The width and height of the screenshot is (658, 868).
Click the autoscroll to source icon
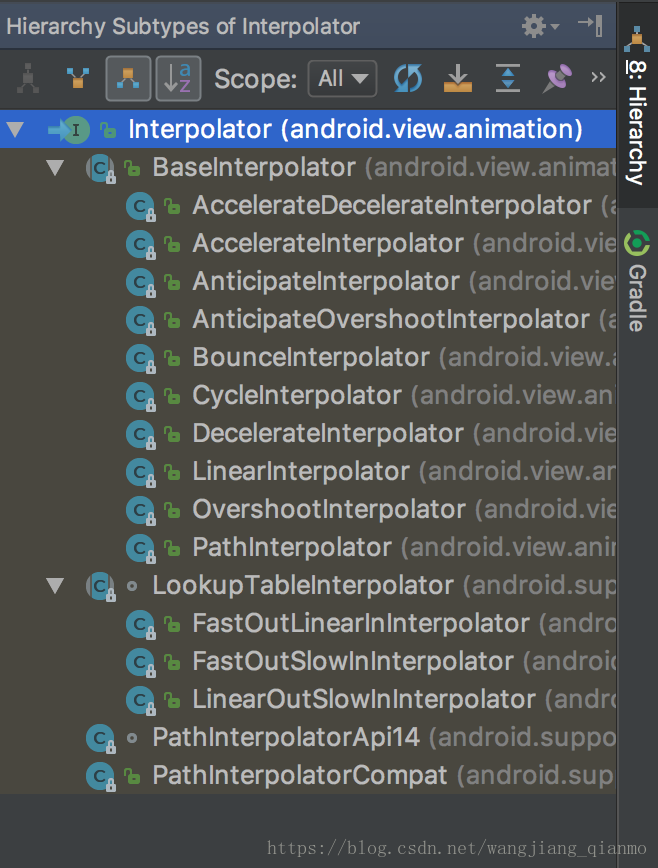coord(458,78)
